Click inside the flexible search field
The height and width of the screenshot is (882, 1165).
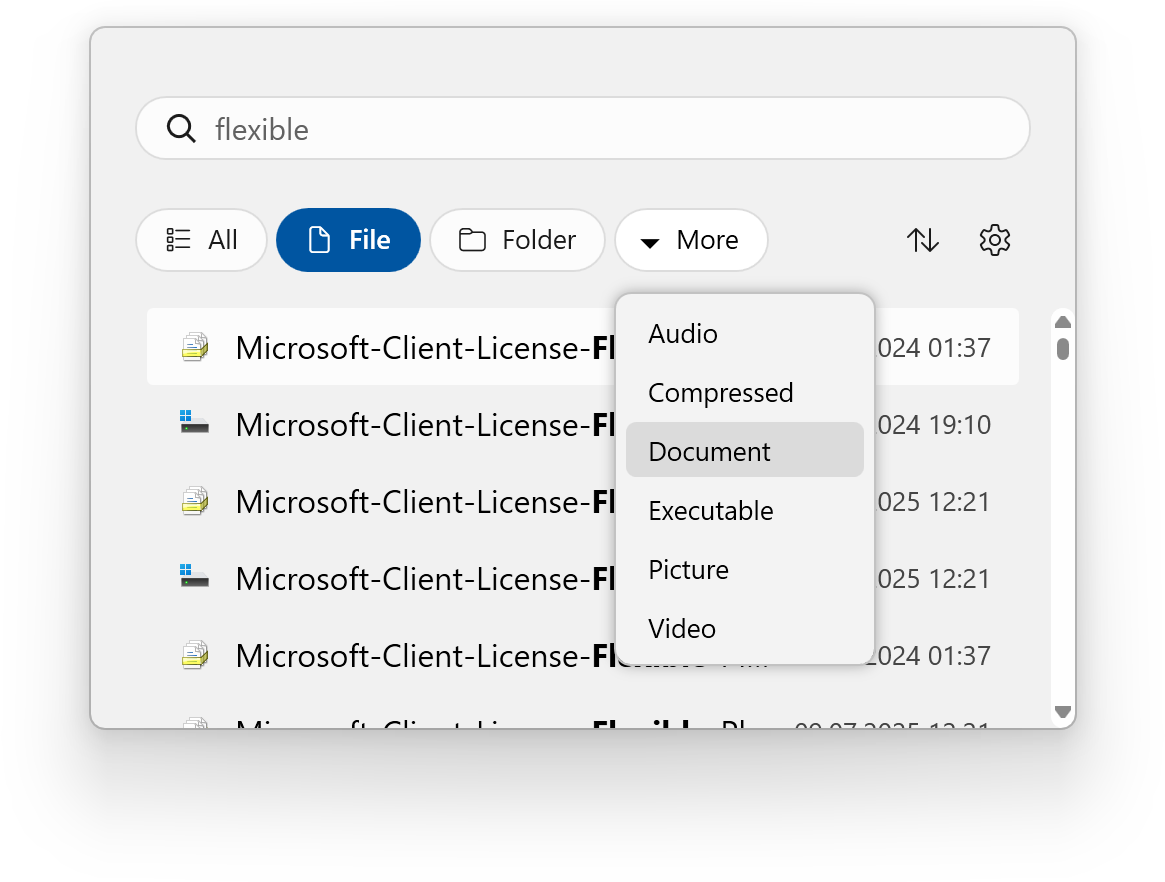500,128
